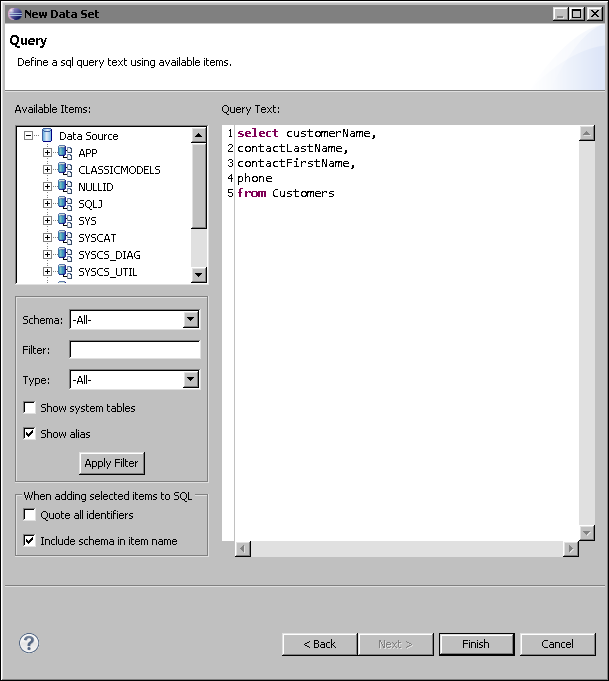
Task: Expand the SYSCAT schema node
Action: tap(47, 238)
